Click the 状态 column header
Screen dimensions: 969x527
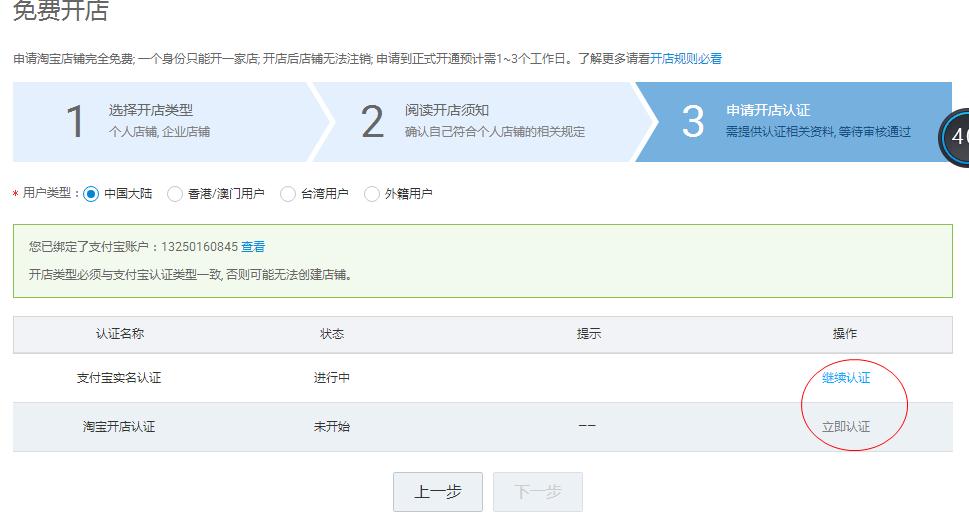click(332, 334)
